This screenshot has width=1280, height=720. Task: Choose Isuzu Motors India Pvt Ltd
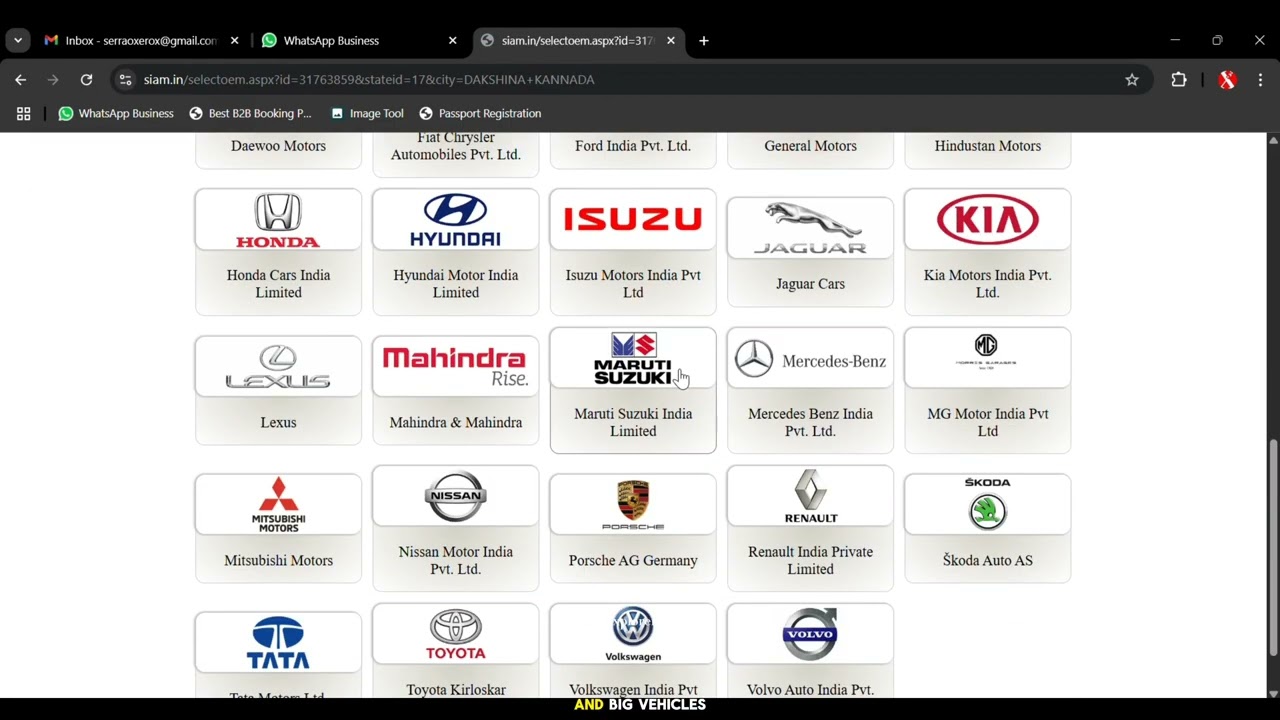[633, 284]
